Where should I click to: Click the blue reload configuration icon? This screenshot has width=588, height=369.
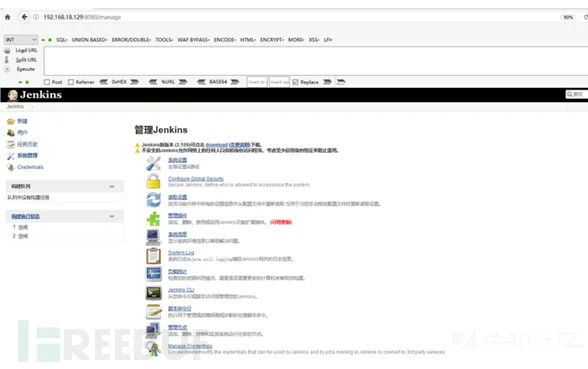click(153, 200)
